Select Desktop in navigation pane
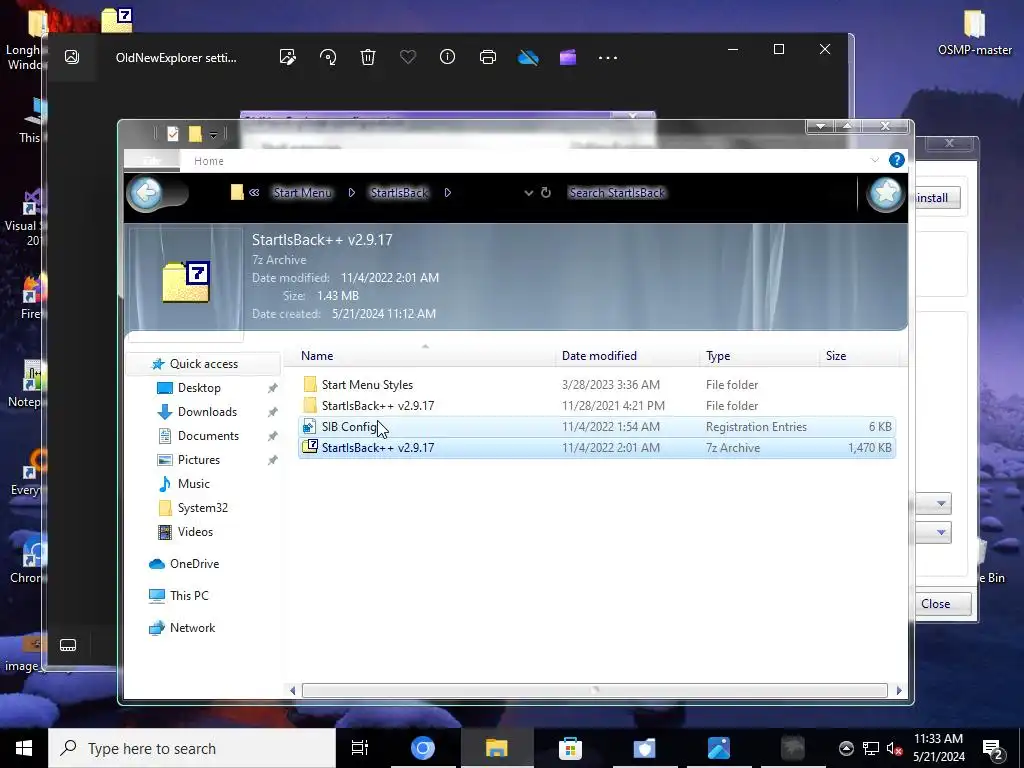The height and width of the screenshot is (768, 1024). coord(199,388)
